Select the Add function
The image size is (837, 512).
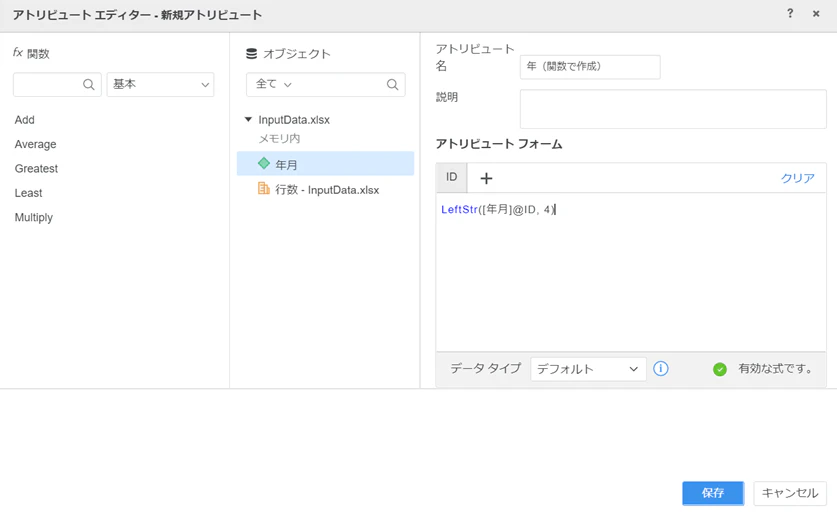(25, 120)
